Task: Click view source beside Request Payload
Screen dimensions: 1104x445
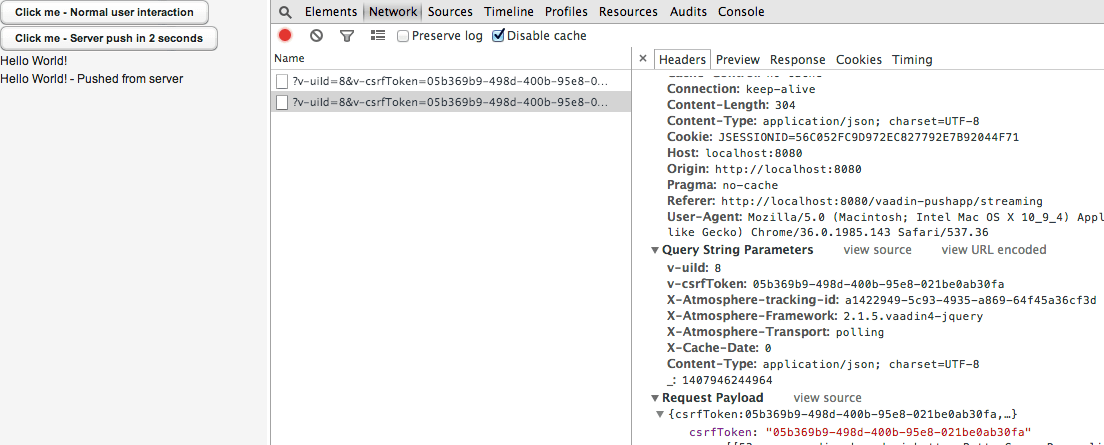Action: click(827, 398)
